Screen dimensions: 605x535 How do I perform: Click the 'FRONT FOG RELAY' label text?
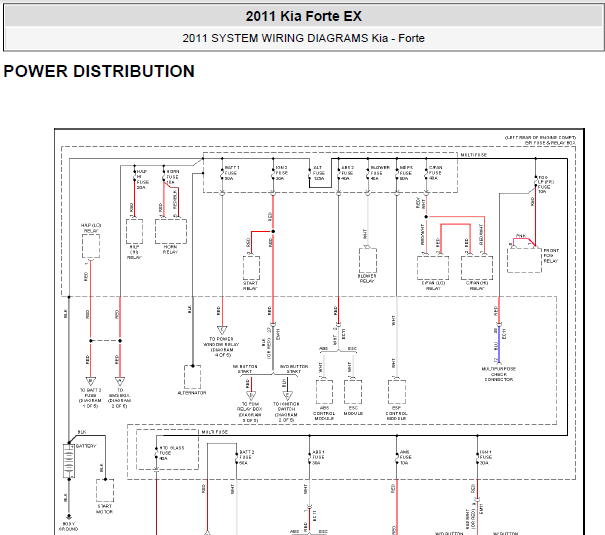(x=551, y=256)
